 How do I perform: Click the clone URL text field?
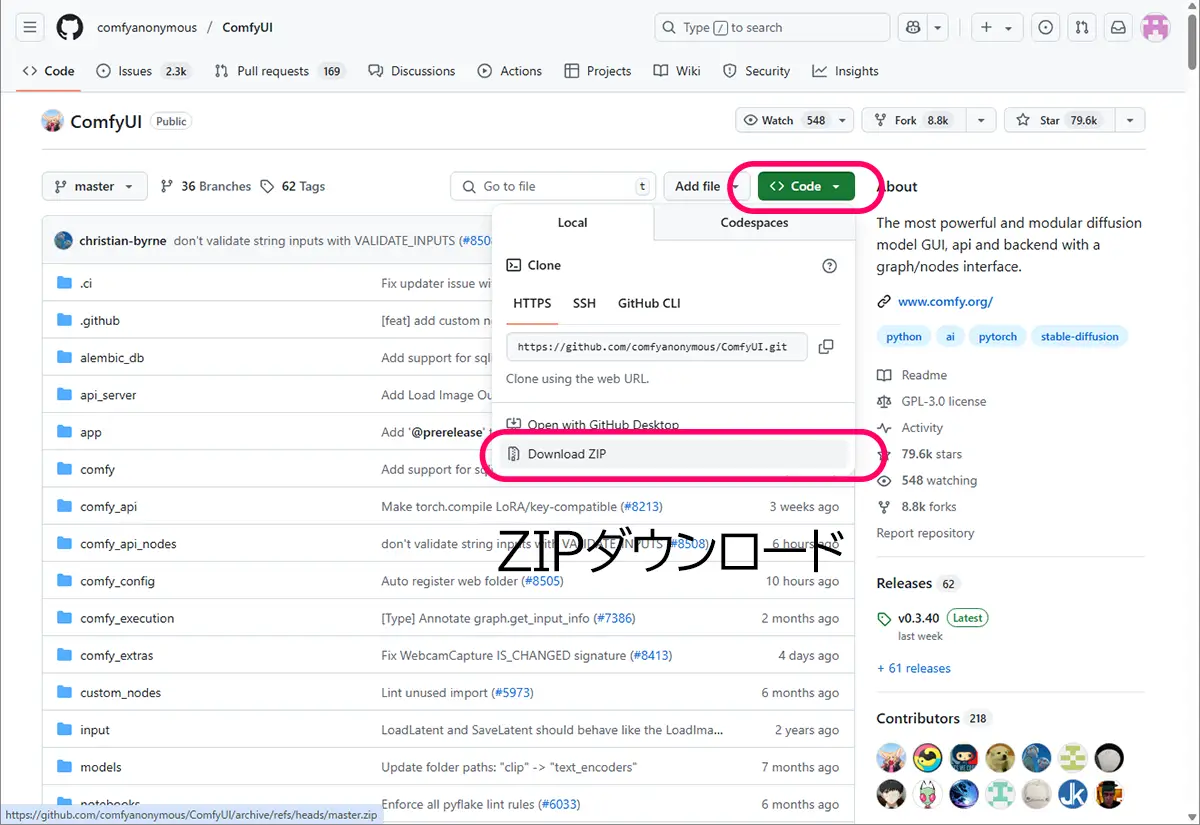tap(658, 346)
